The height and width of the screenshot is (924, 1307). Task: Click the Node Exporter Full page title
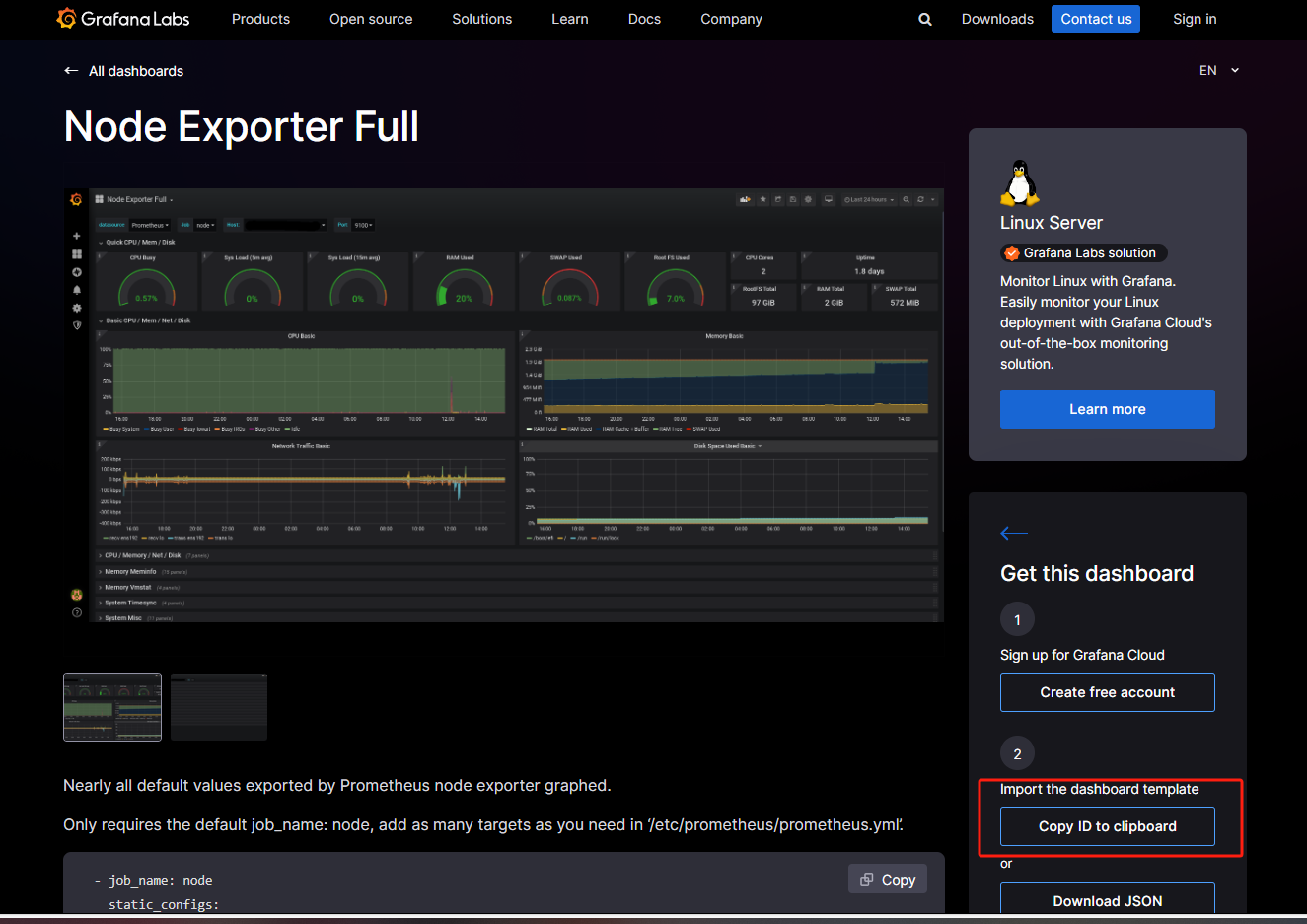click(242, 126)
